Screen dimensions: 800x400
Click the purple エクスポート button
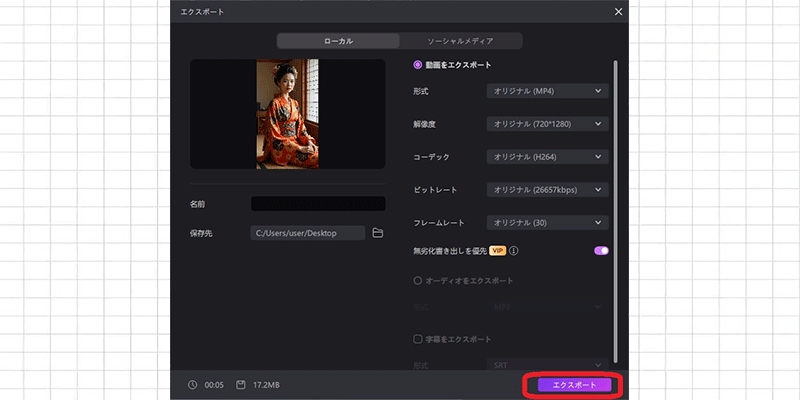coord(574,385)
